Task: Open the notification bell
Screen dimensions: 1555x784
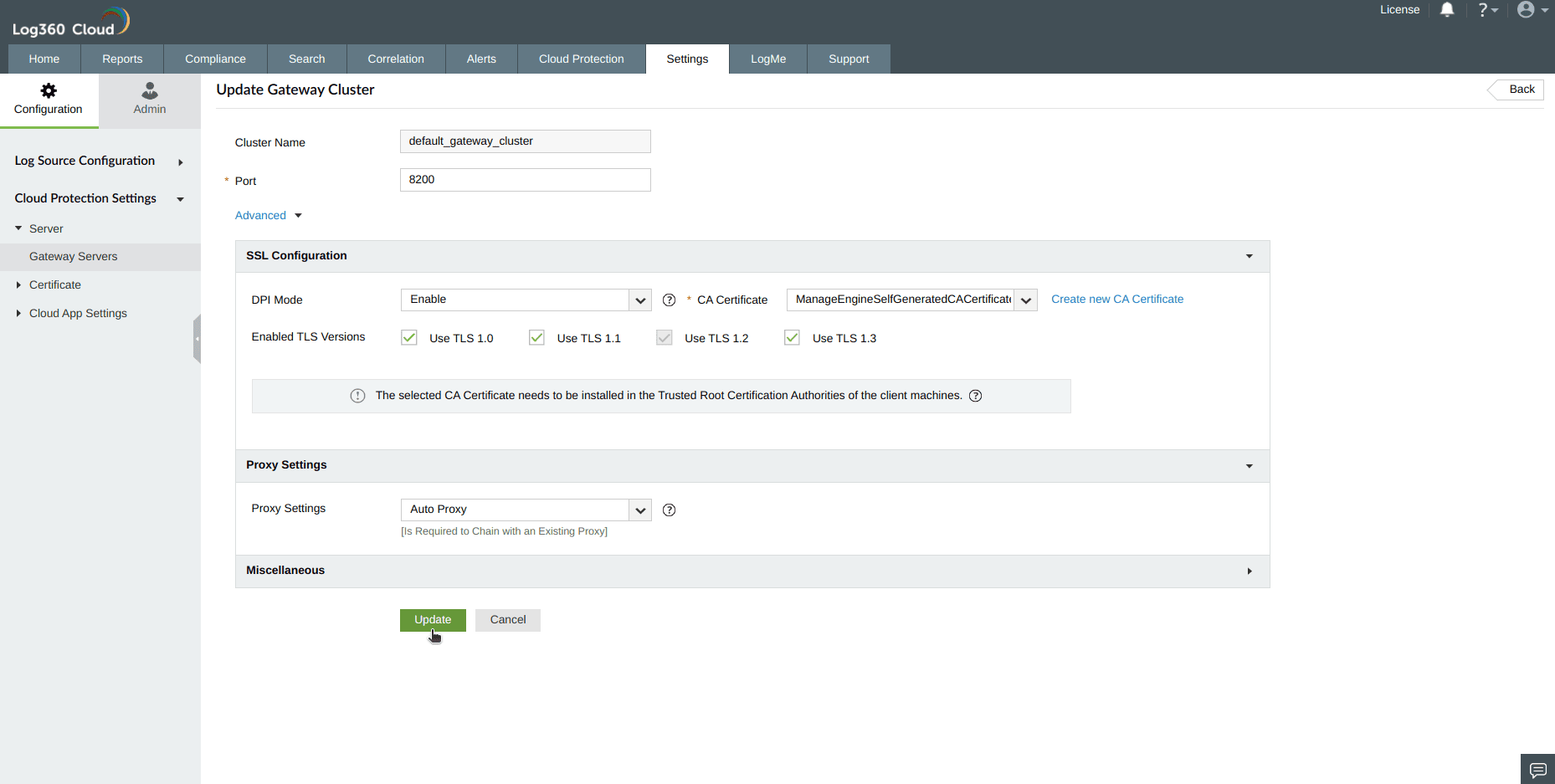Action: coord(1447,10)
